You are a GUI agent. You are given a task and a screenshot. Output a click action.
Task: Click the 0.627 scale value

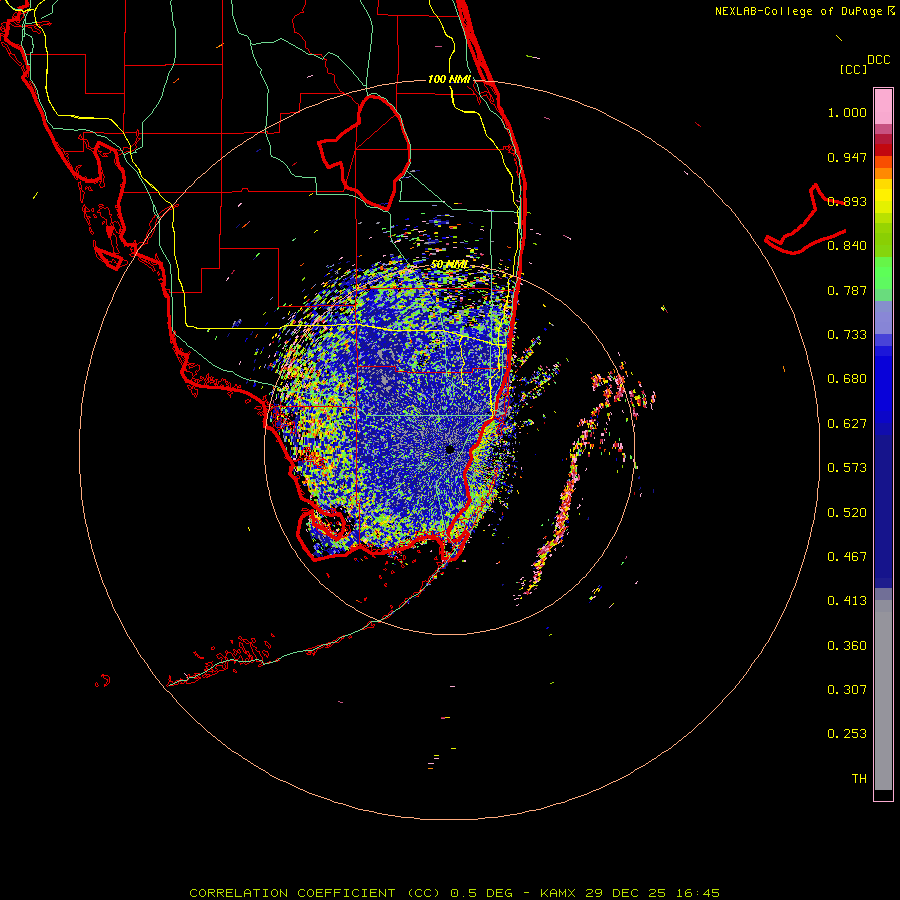847,424
